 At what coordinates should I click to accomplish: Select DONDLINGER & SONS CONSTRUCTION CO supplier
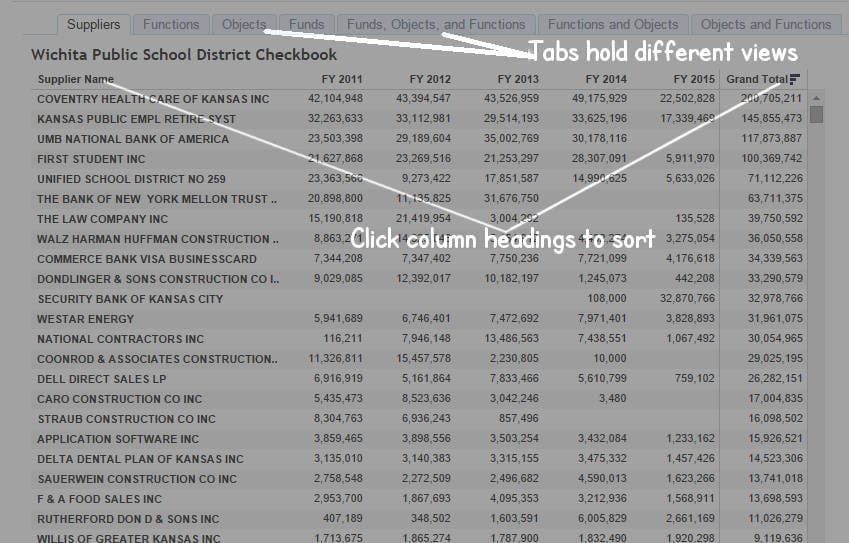pyautogui.click(x=158, y=279)
